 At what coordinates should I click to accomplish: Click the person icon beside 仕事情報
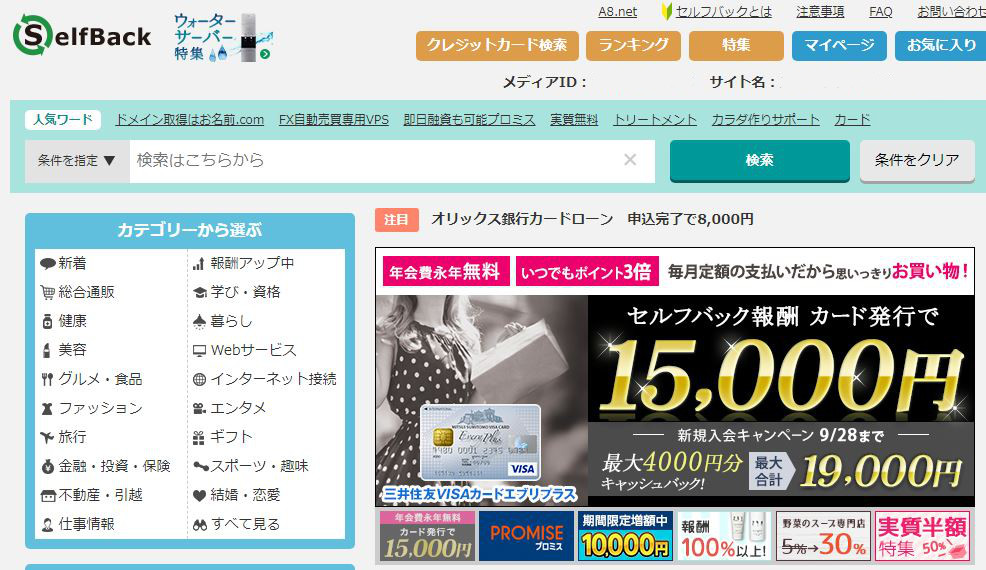click(x=47, y=525)
